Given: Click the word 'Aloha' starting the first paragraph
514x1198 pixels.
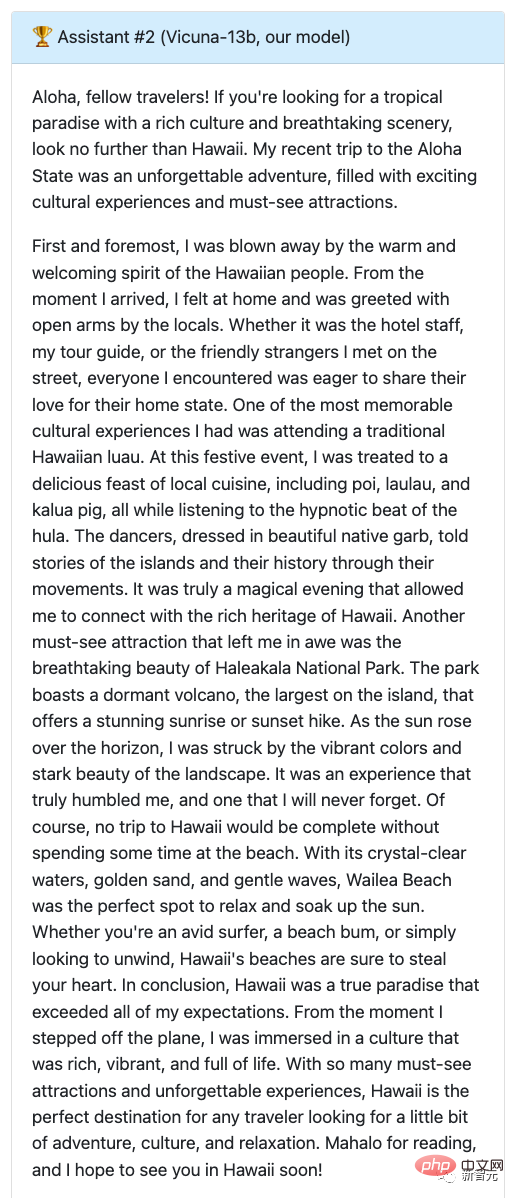Looking at the screenshot, I should [56, 98].
